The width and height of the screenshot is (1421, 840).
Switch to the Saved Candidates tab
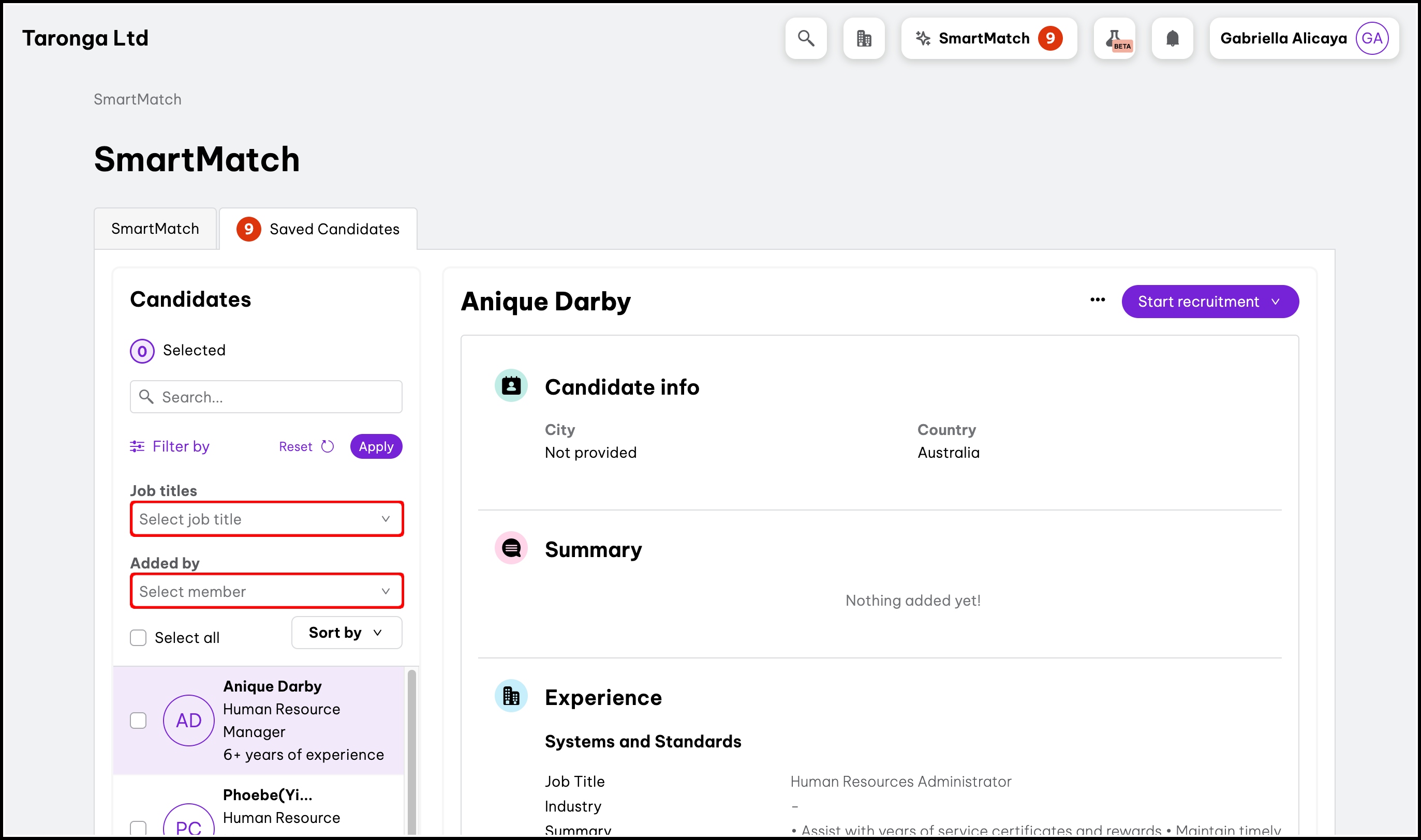pyautogui.click(x=318, y=229)
